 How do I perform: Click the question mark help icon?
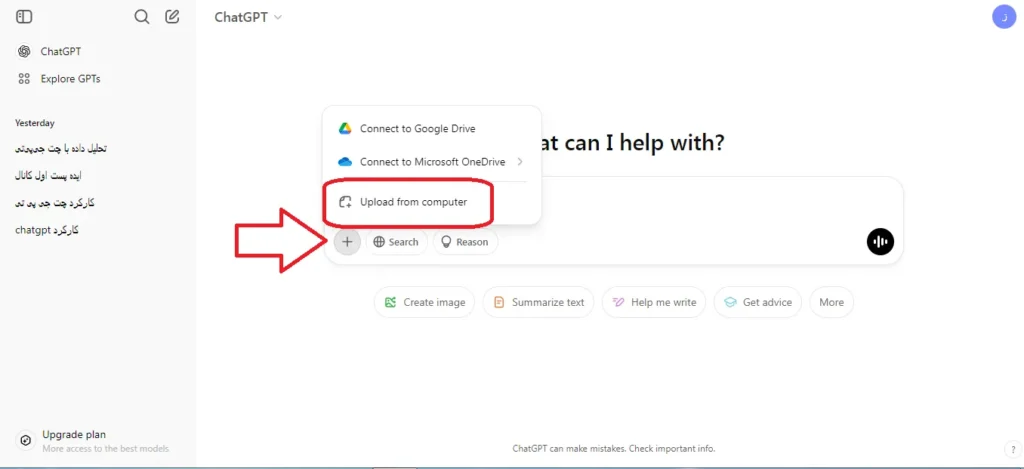(1010, 449)
